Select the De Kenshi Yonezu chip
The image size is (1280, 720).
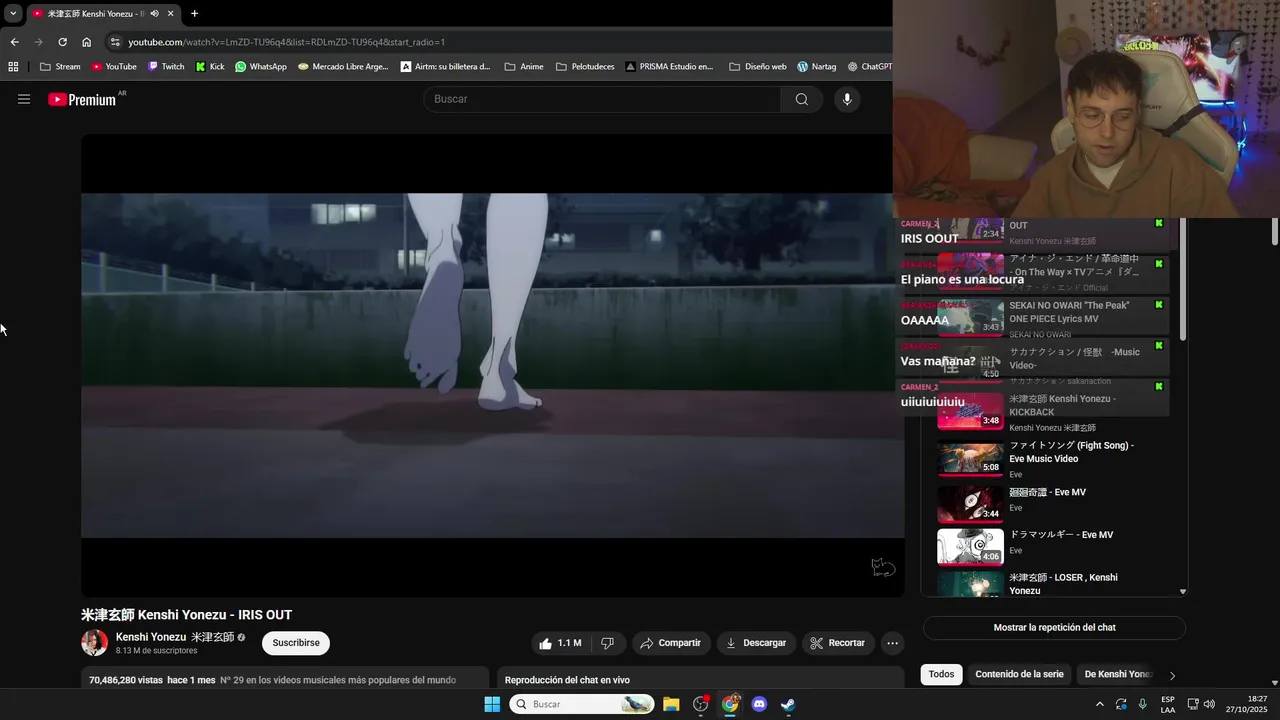click(1118, 675)
